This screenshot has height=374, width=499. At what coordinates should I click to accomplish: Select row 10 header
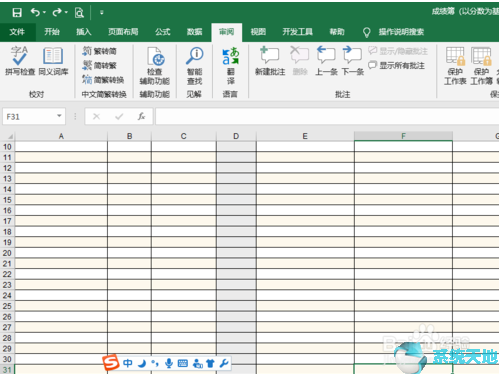click(x=7, y=147)
